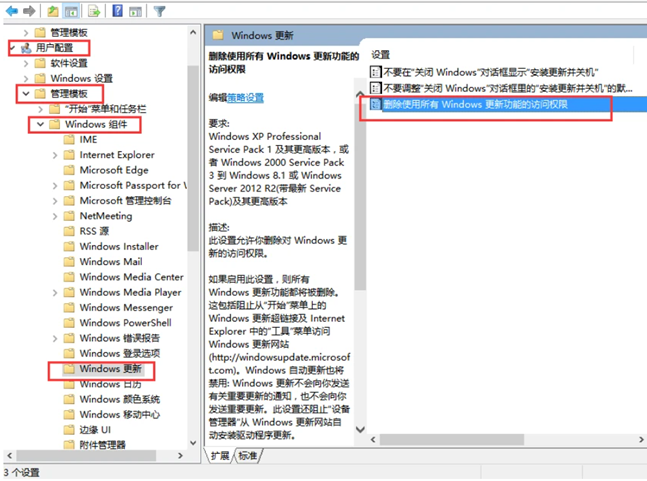
Task: Expand the NetMeeting node
Action: 55,216
